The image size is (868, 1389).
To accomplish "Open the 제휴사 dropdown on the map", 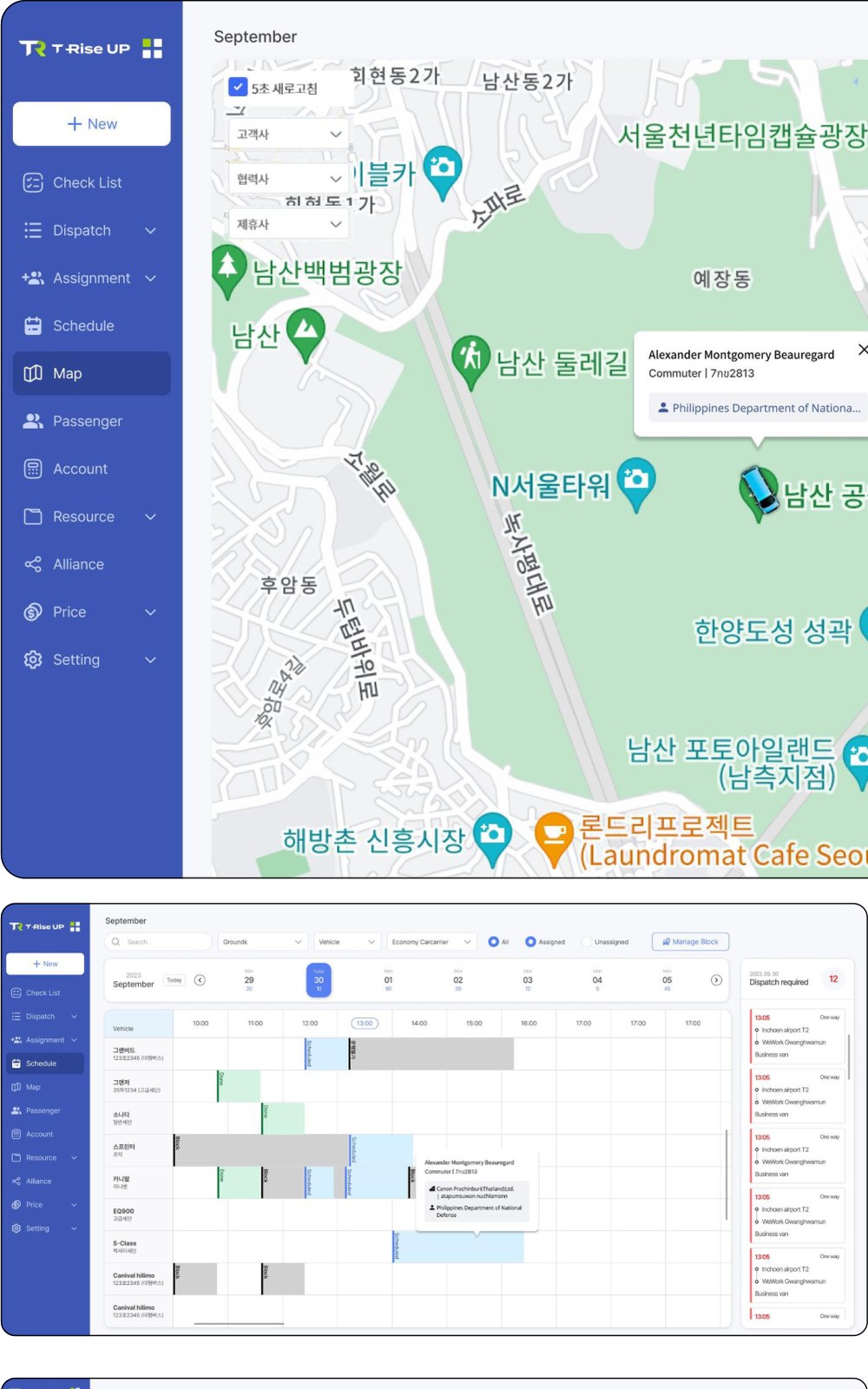I will pyautogui.click(x=289, y=224).
